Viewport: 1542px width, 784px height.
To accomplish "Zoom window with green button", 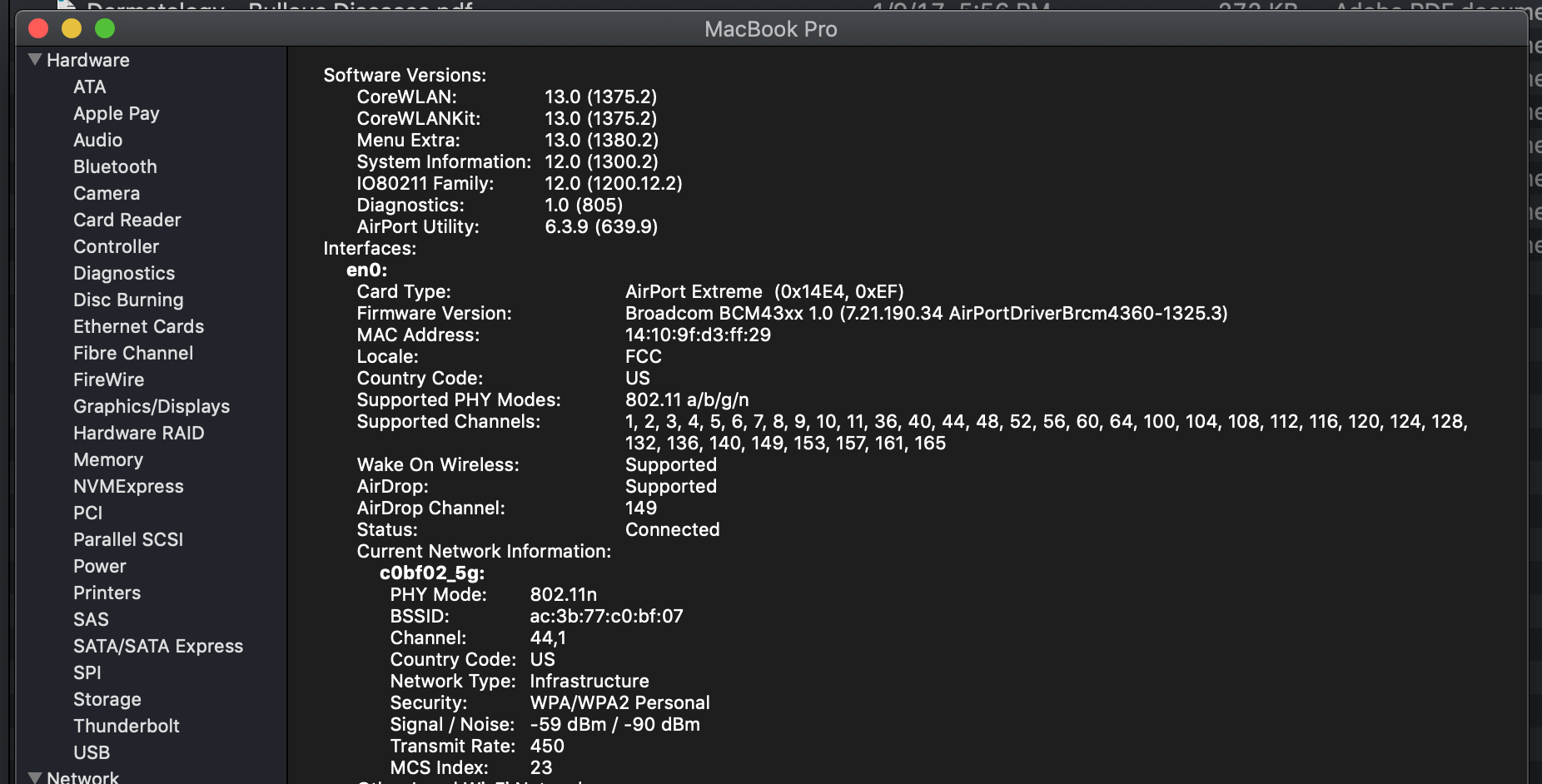I will pyautogui.click(x=105, y=28).
